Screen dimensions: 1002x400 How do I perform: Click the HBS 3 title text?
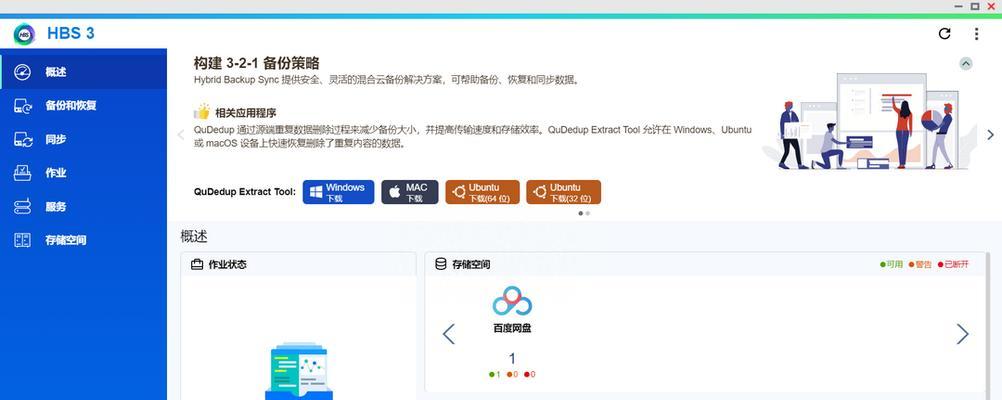tap(71, 33)
